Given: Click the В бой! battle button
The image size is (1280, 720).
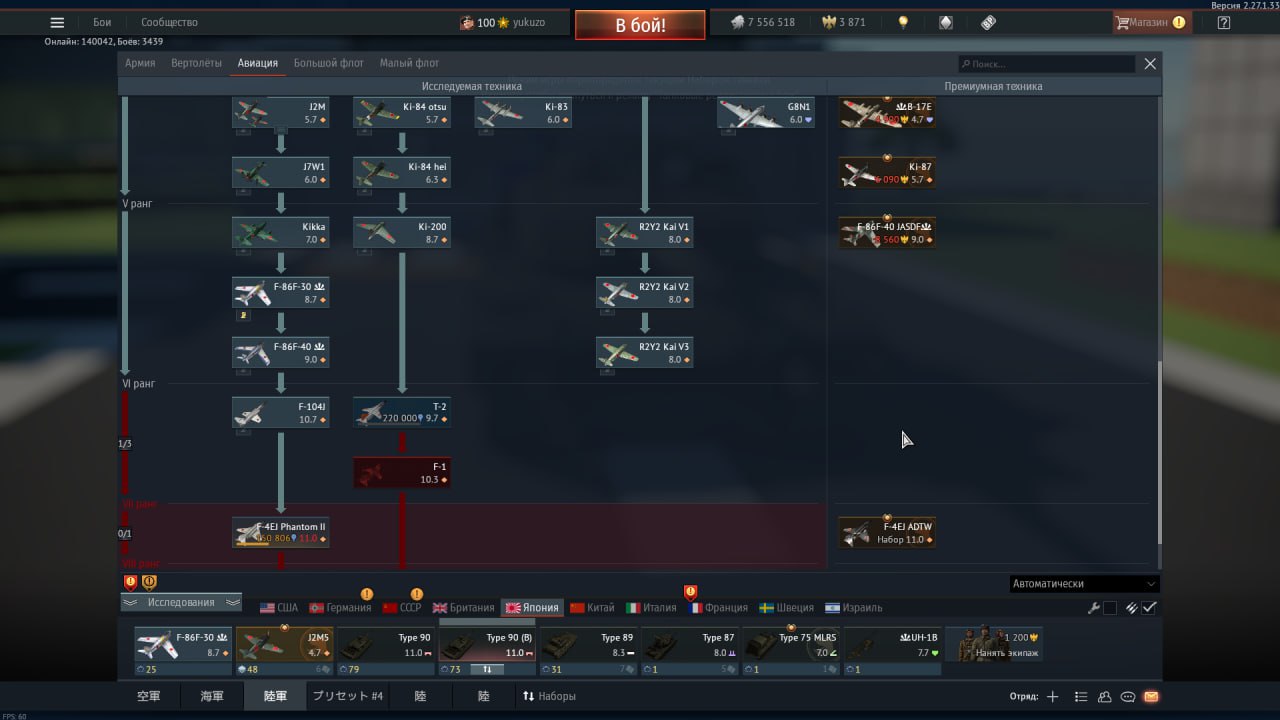Looking at the screenshot, I should pyautogui.click(x=640, y=25).
